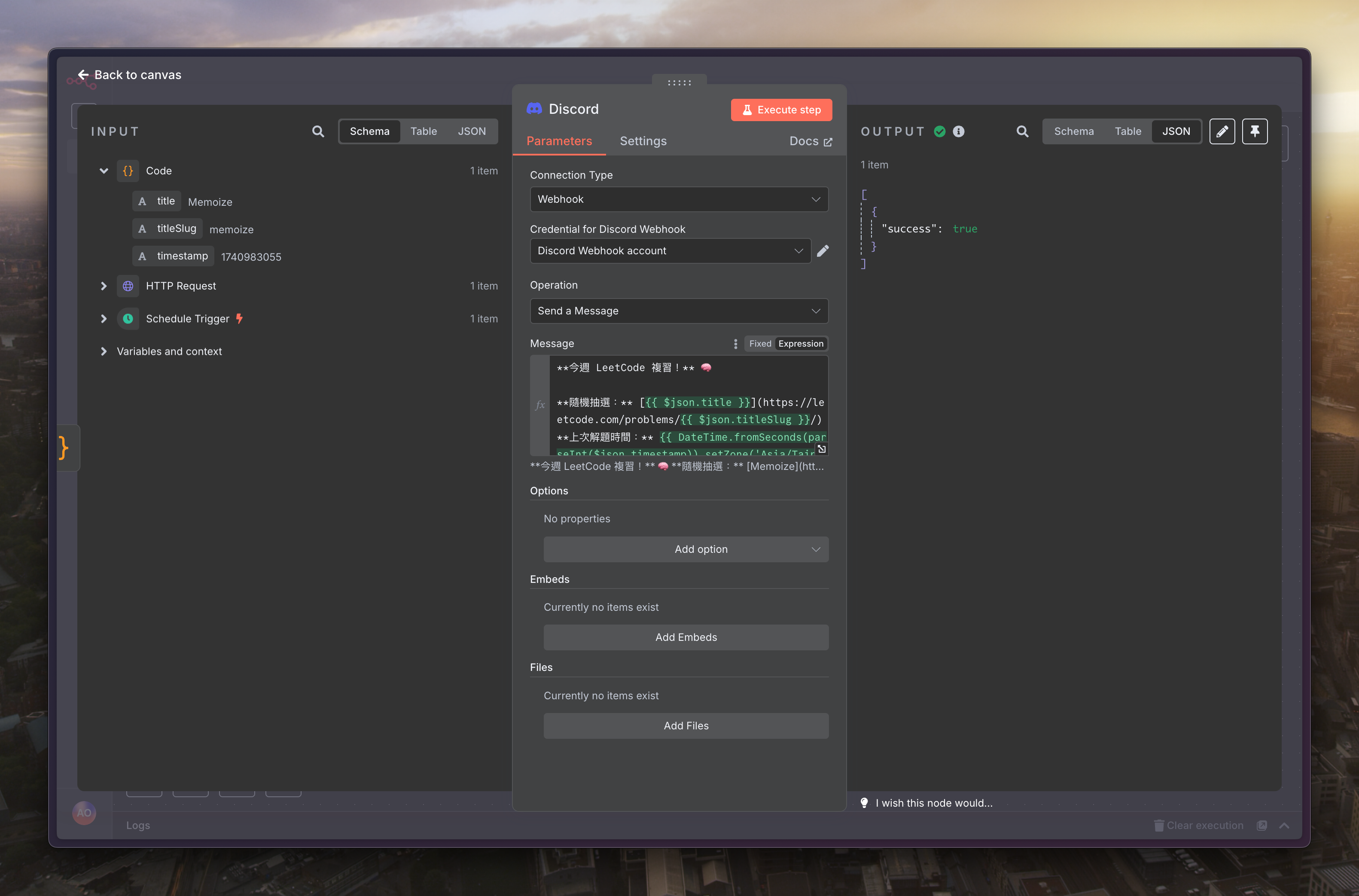Click the edit output pencil icon
The width and height of the screenshot is (1359, 896).
coord(1222,131)
